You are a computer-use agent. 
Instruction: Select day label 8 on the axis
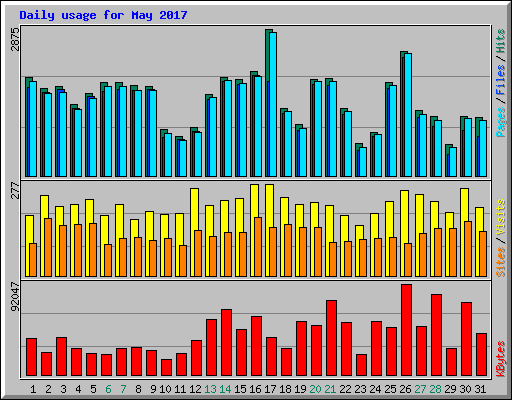(138, 389)
